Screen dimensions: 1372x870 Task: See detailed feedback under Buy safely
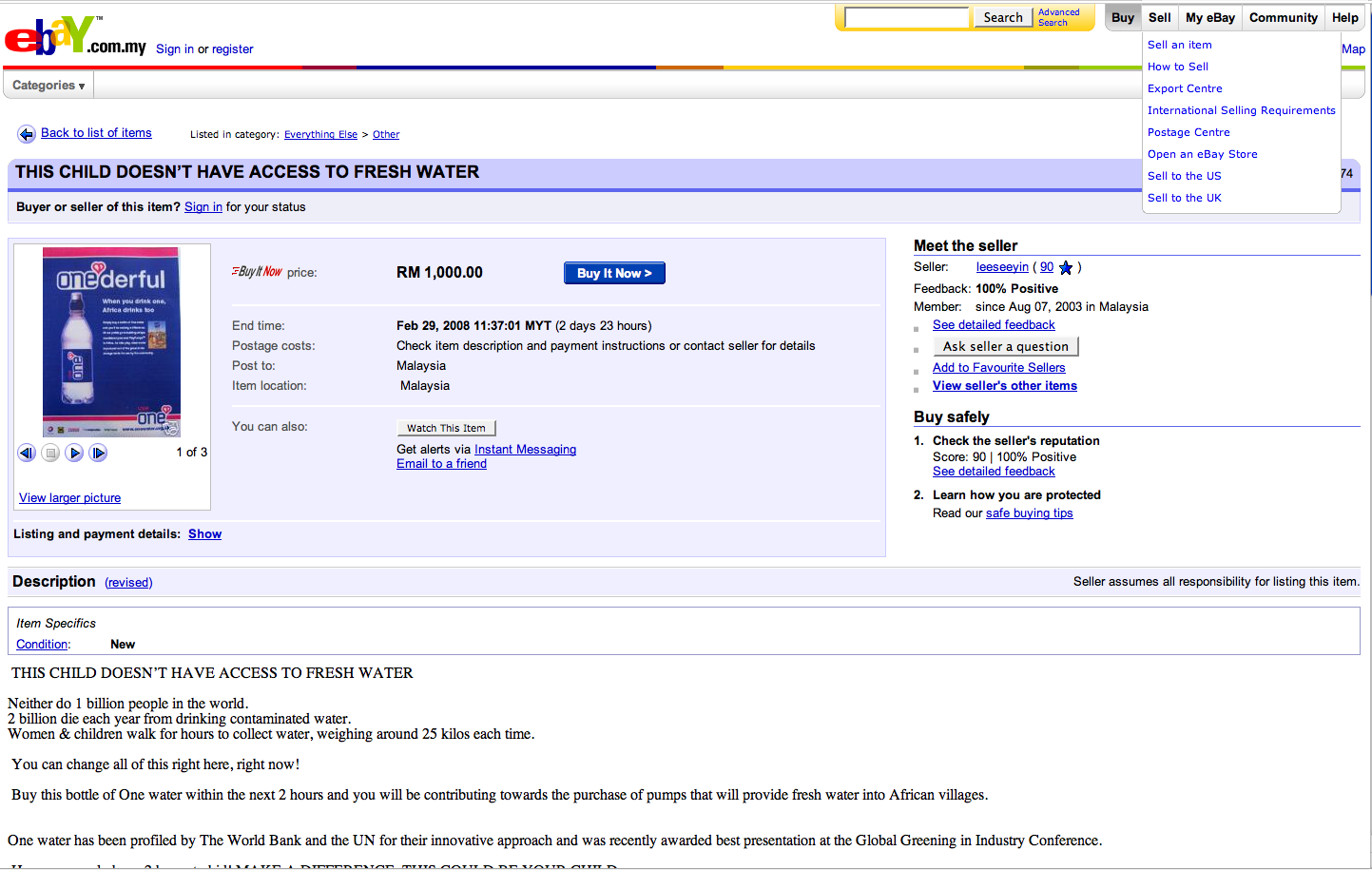[994, 472]
